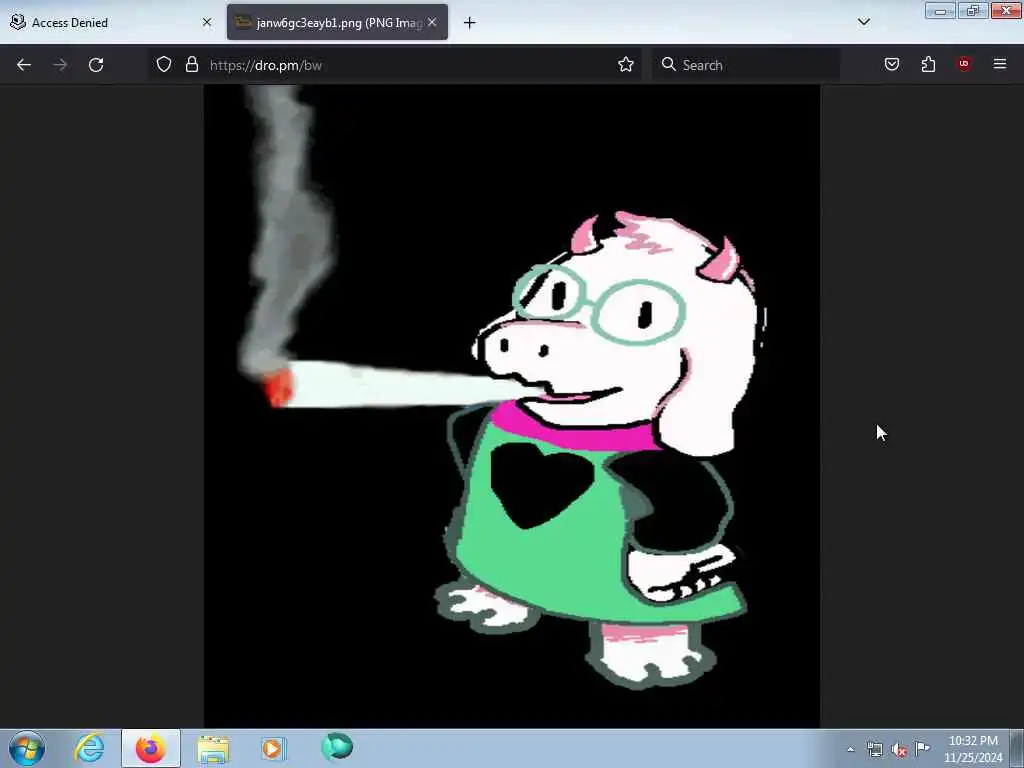Image resolution: width=1024 pixels, height=768 pixels.
Task: Bookmark this page with the star
Action: click(x=626, y=64)
